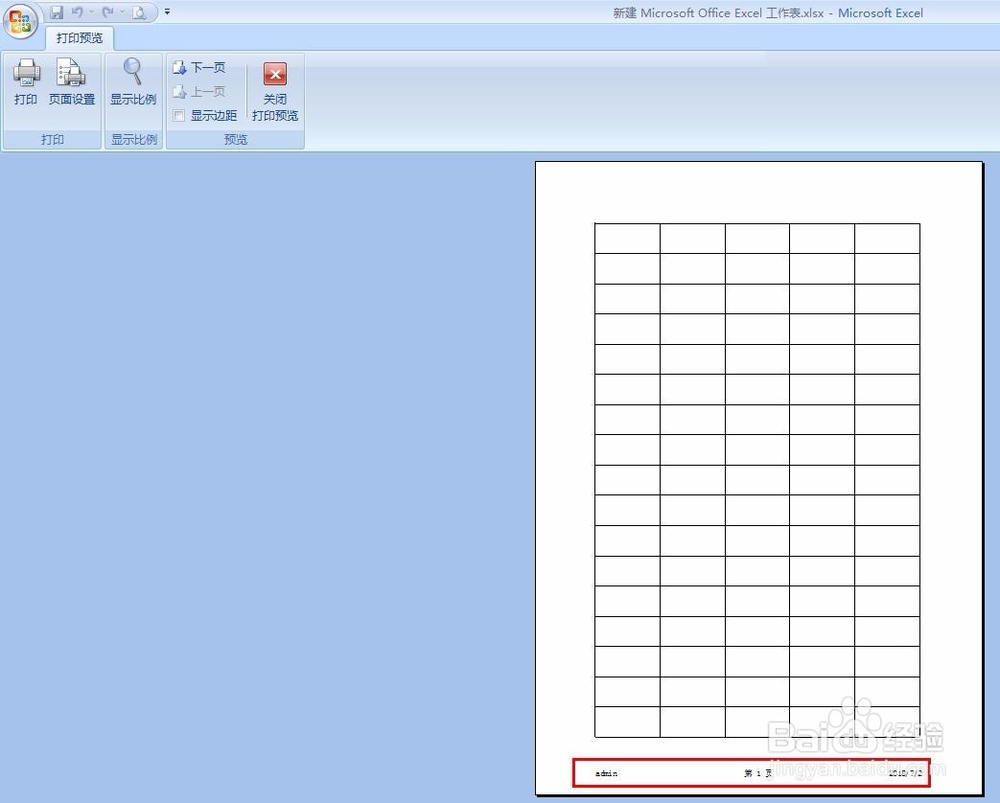This screenshot has width=1000, height=803.
Task: Click the previewed page to zoom
Action: click(x=759, y=478)
